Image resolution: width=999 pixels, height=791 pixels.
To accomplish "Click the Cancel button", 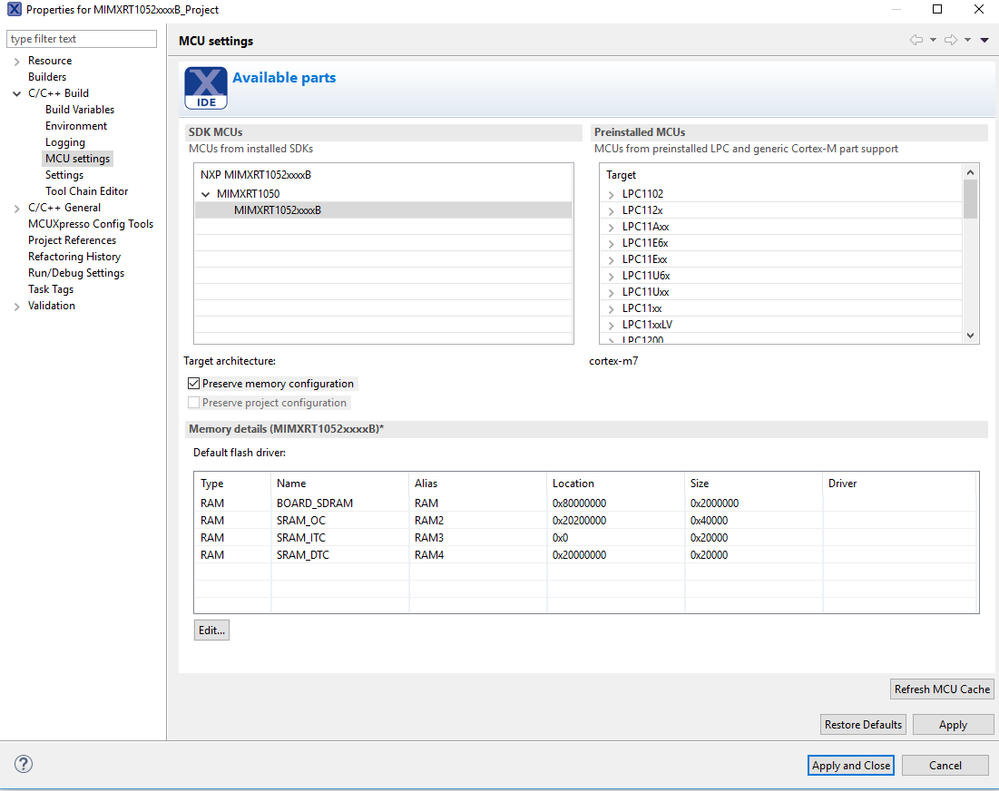I will pos(945,766).
